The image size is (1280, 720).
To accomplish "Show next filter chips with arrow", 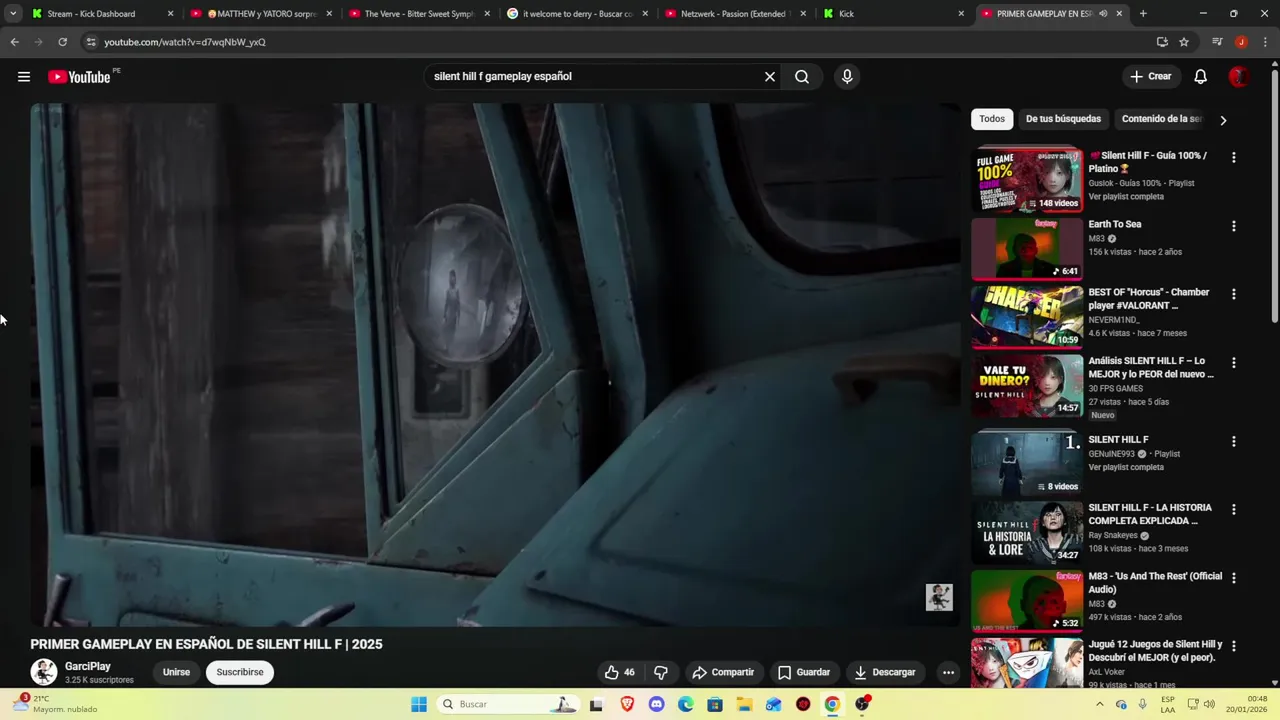I will [x=1222, y=120].
